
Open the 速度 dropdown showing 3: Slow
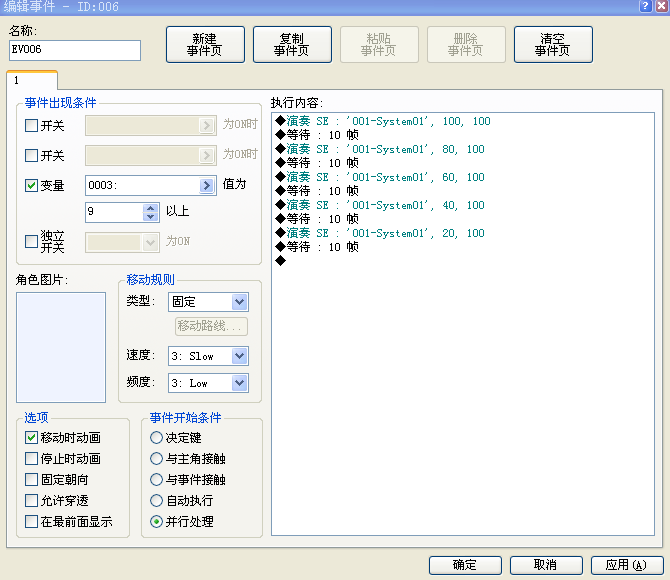[208, 356]
